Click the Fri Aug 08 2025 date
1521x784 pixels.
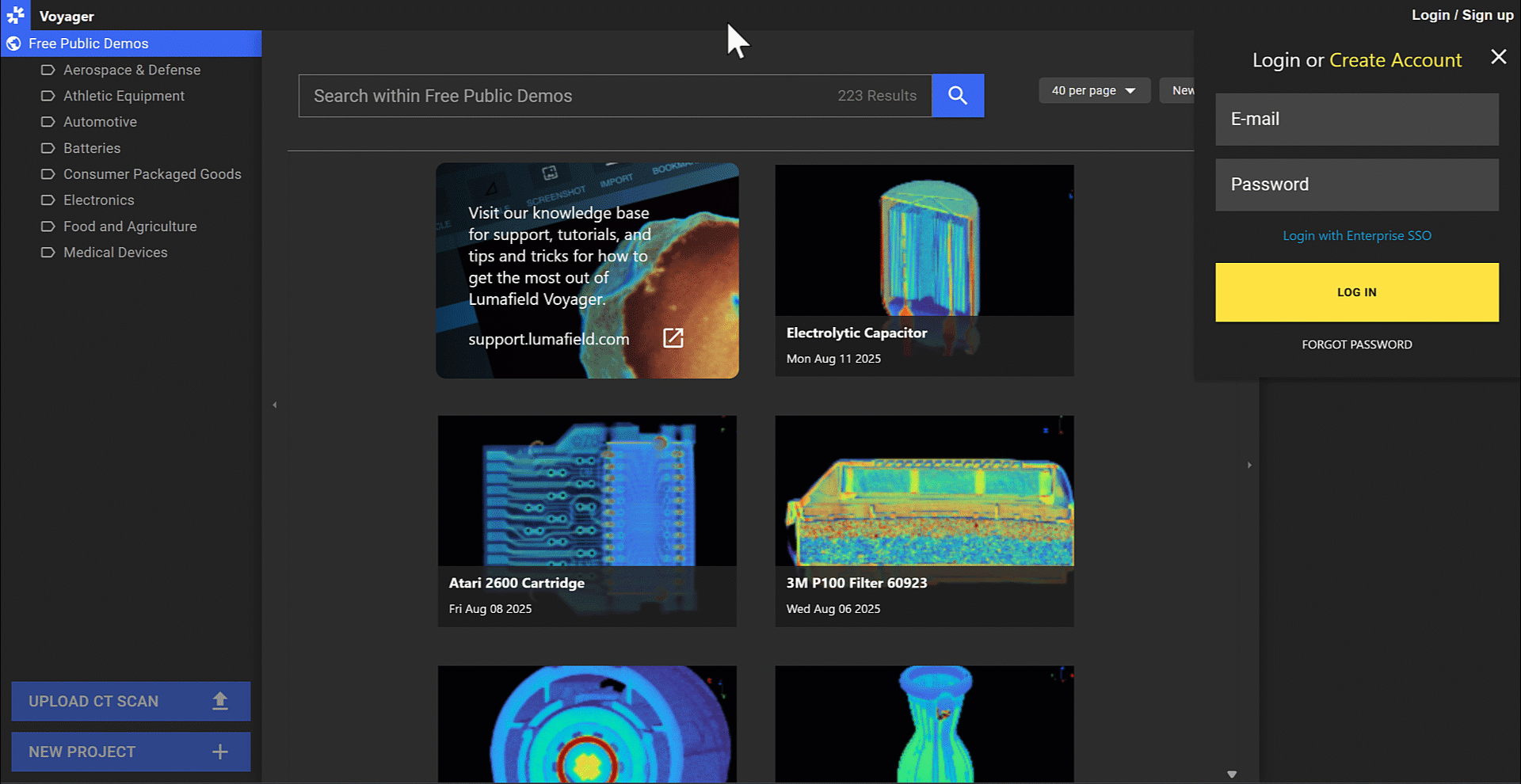pos(490,609)
